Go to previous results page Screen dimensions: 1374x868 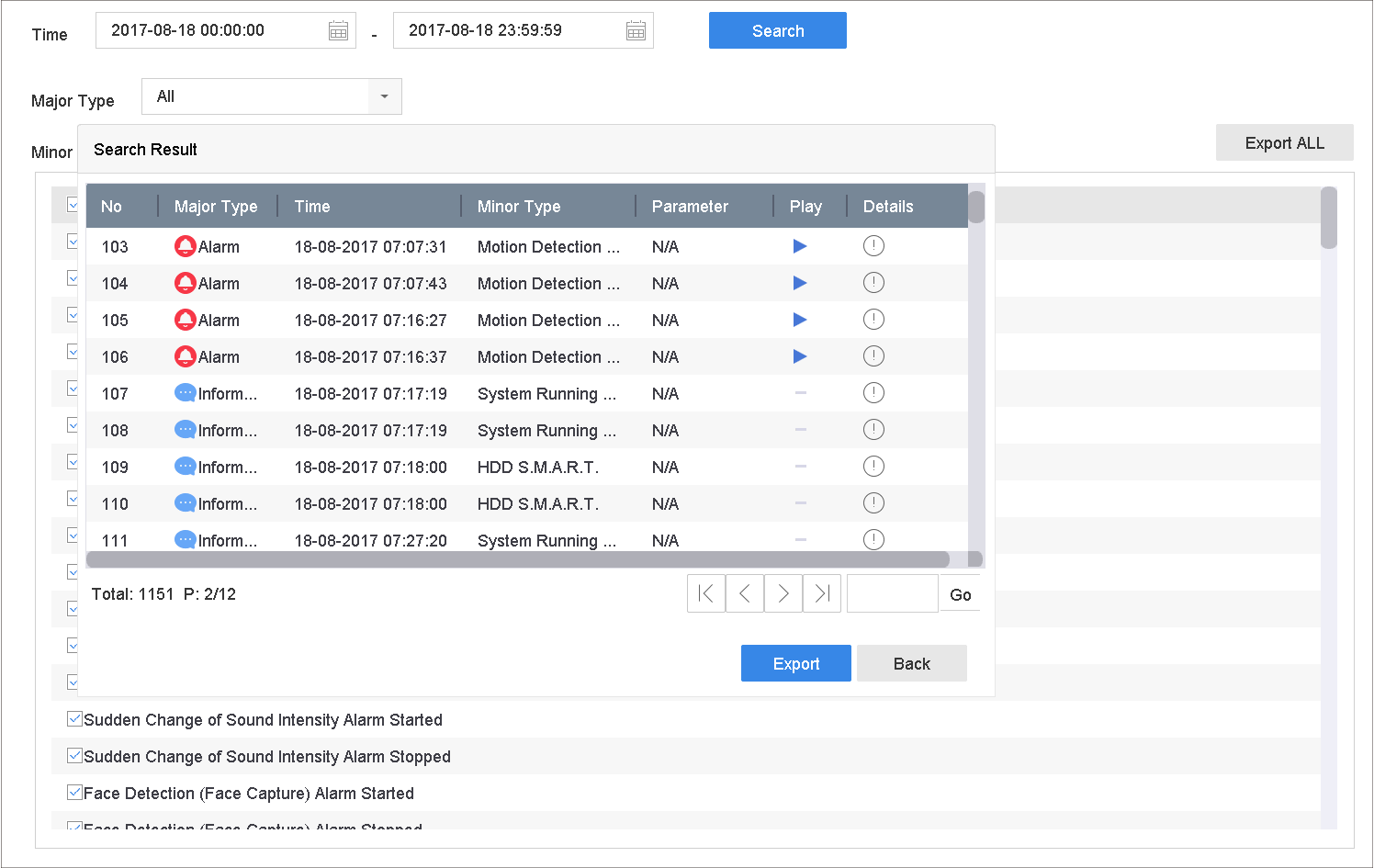(x=745, y=594)
